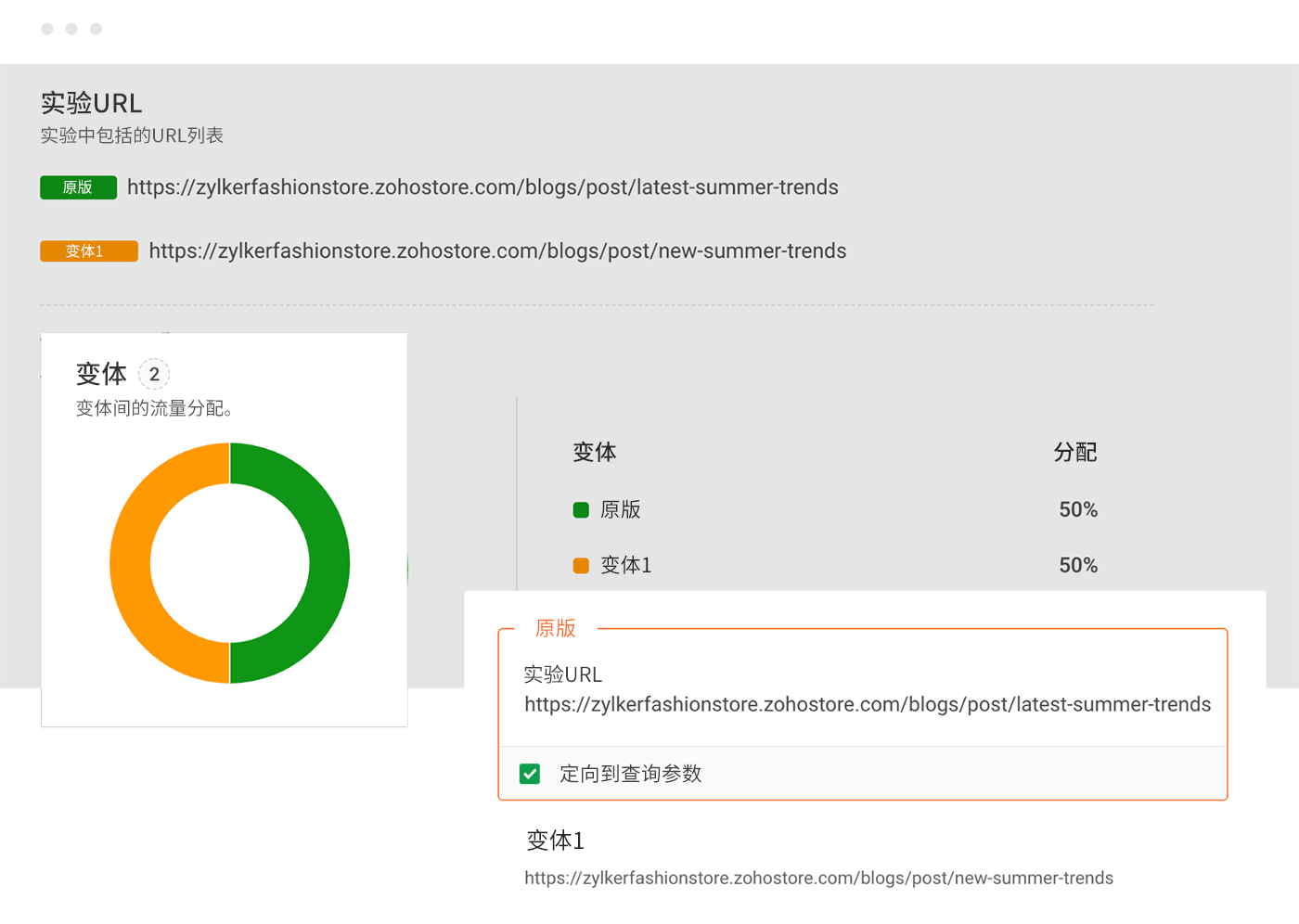
Task: Open the new-summer-trends URL beside the 变体1 badge
Action: click(497, 251)
